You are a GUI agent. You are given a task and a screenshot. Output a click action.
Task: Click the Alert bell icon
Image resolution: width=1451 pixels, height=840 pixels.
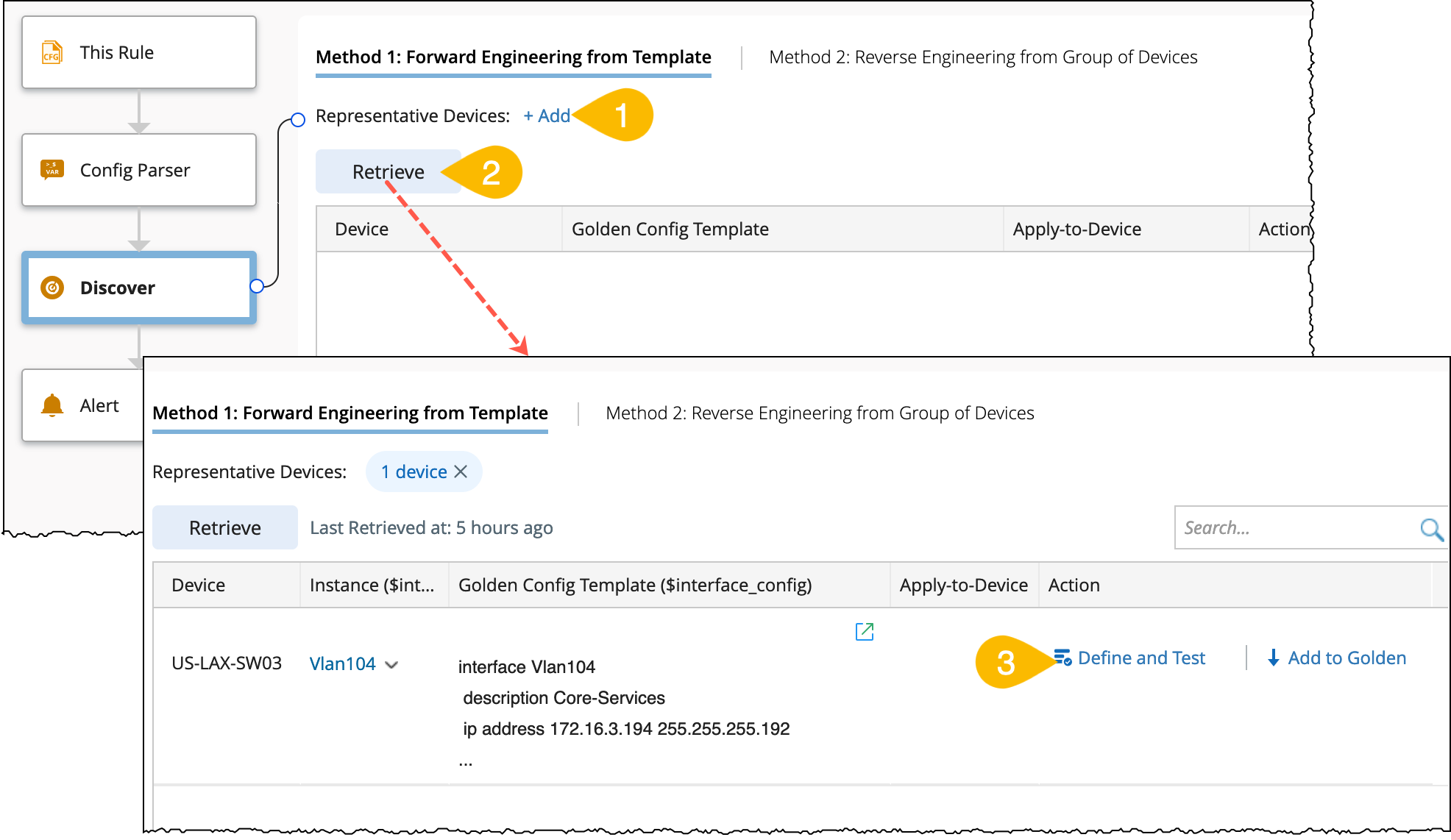[52, 405]
